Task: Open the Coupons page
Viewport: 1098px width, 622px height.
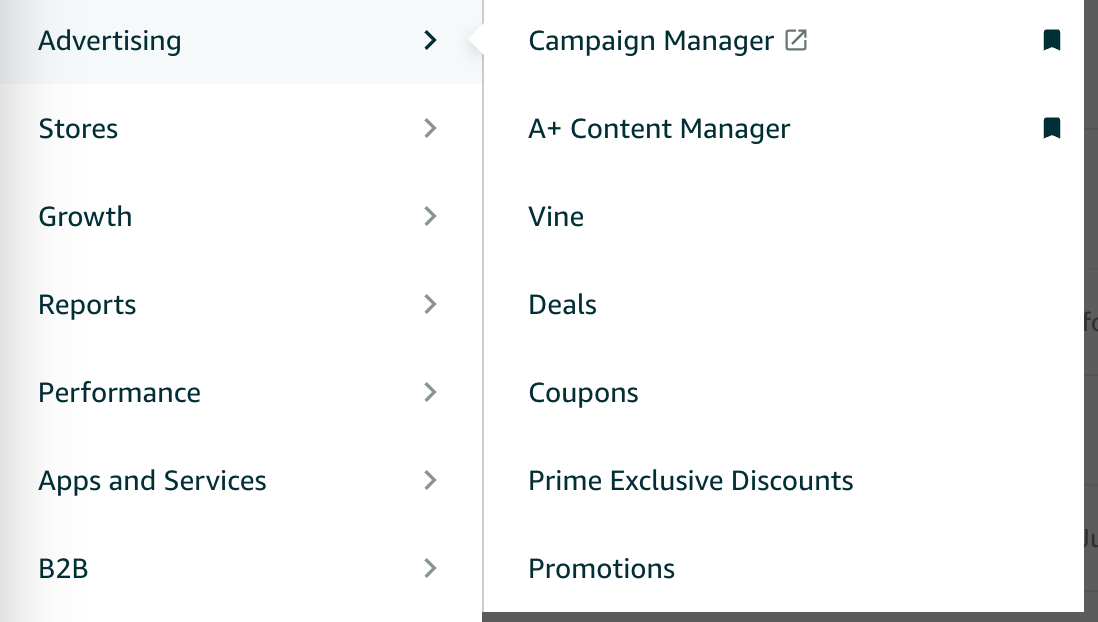Action: (x=583, y=393)
